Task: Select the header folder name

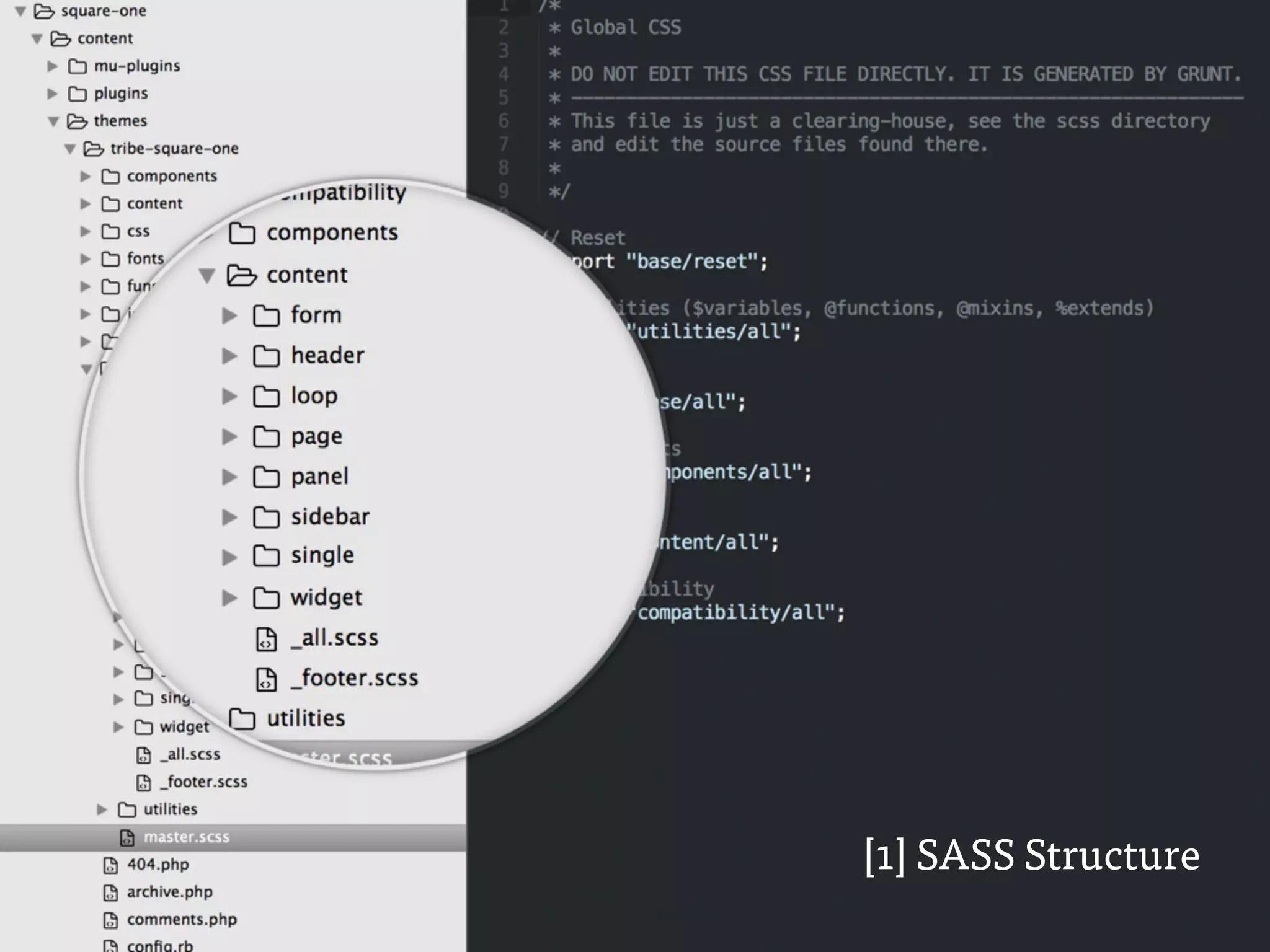Action: [x=327, y=355]
